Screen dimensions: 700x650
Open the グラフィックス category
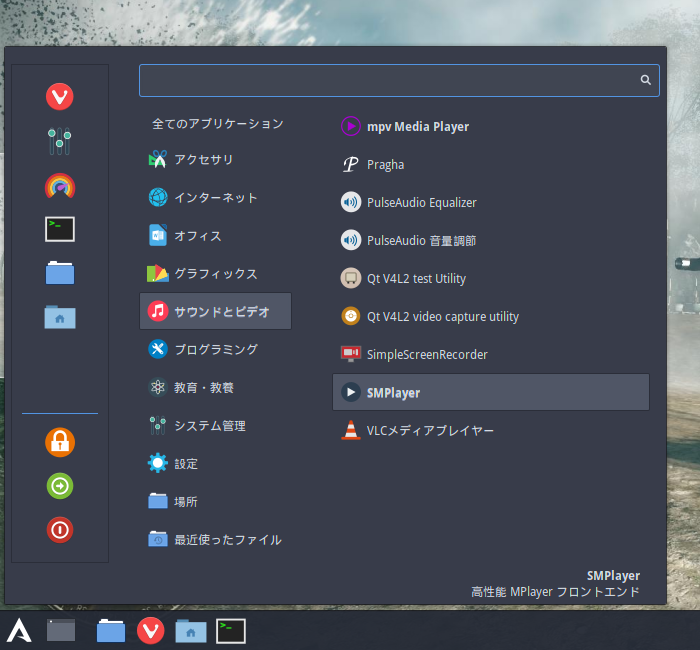pyautogui.click(x=215, y=273)
